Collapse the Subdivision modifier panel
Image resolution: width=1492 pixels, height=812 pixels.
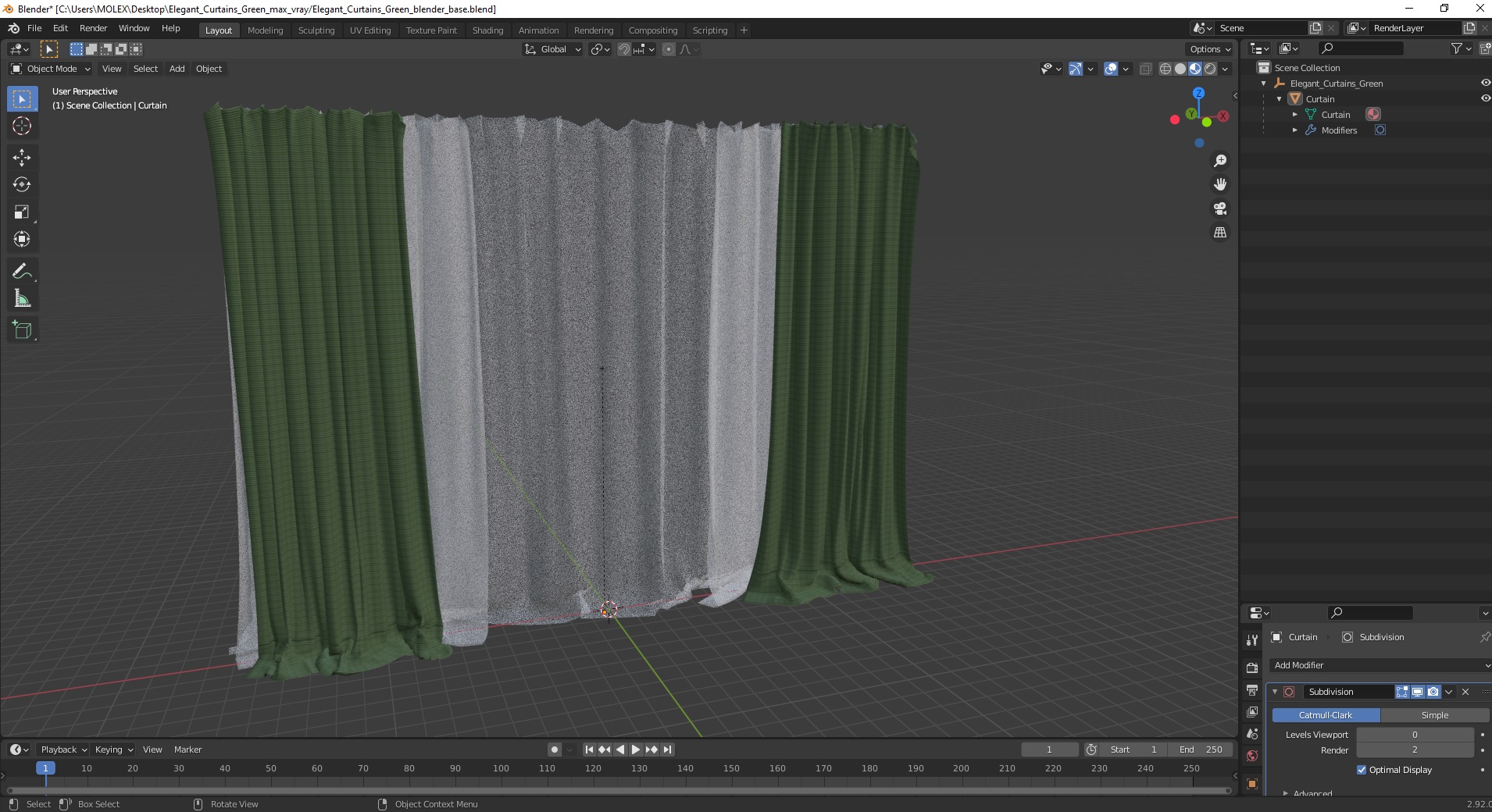pyautogui.click(x=1275, y=692)
